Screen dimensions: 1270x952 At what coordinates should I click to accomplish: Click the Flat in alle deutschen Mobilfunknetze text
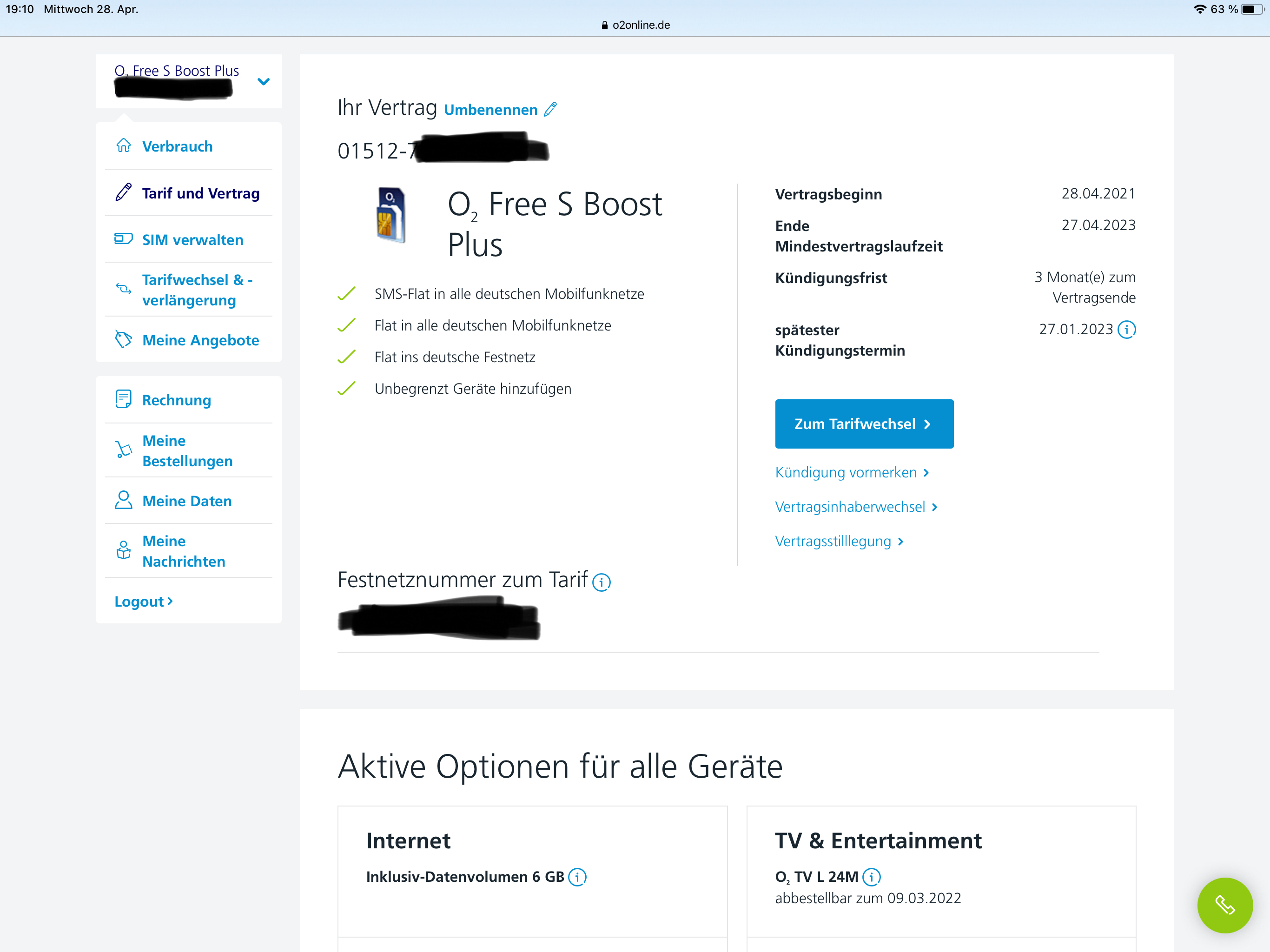tap(493, 325)
